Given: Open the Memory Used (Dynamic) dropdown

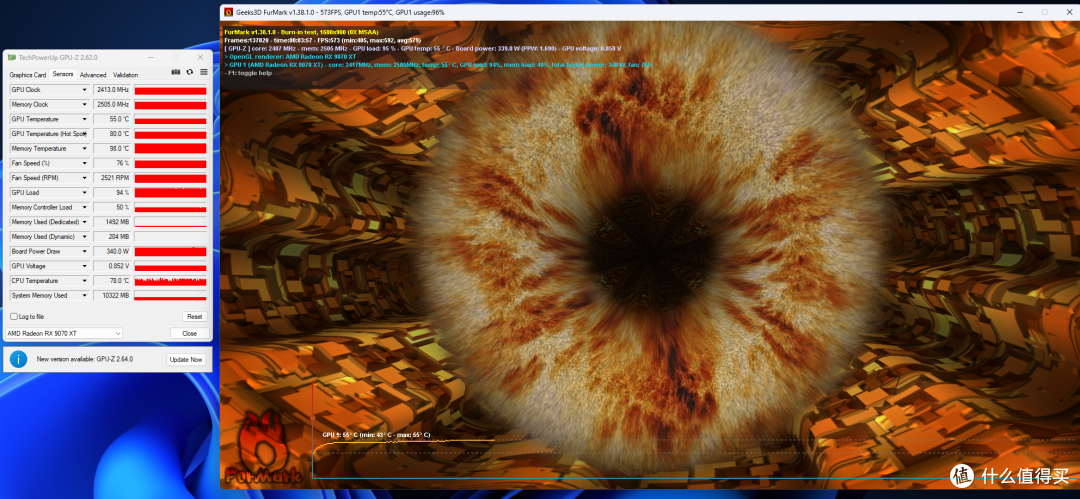Looking at the screenshot, I should click(x=85, y=236).
